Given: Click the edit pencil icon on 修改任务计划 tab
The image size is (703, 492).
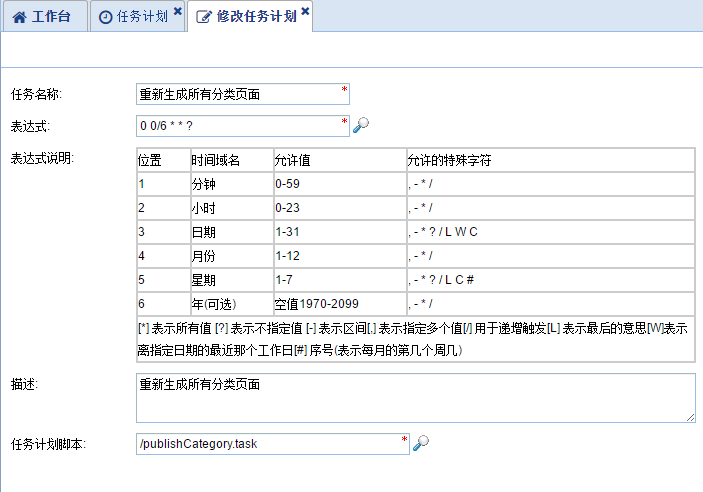Looking at the screenshot, I should [x=204, y=17].
